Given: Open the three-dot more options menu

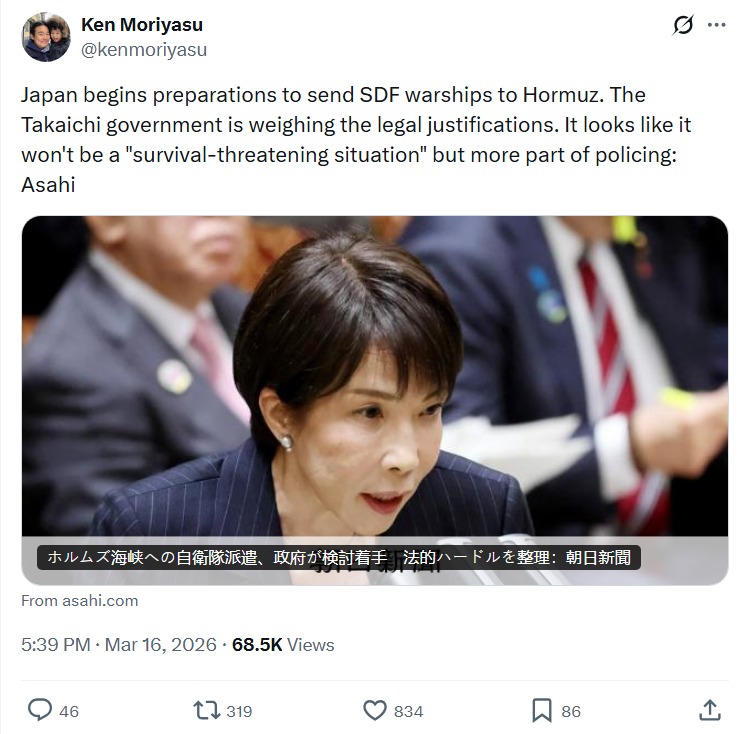Looking at the screenshot, I should tap(717, 25).
